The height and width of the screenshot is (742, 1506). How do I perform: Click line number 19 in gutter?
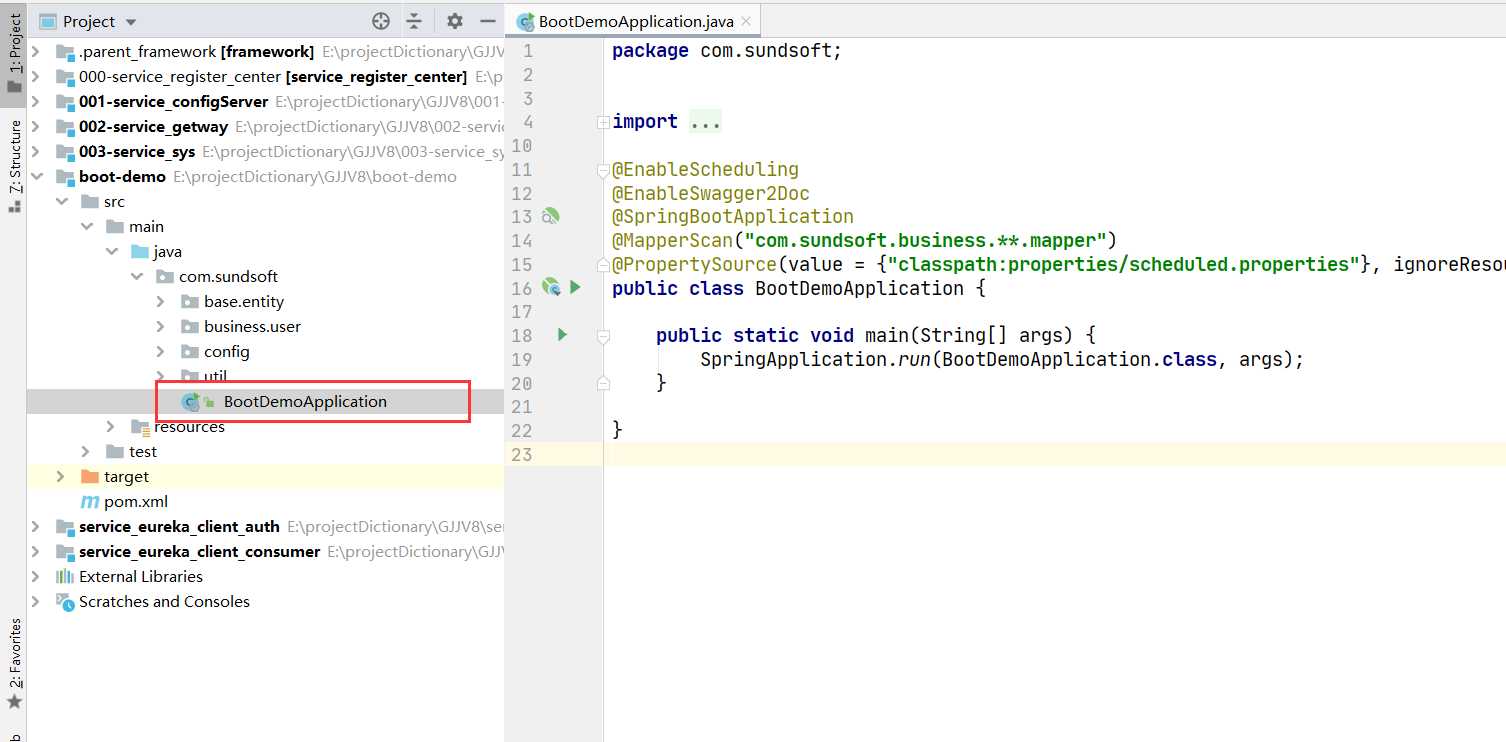[x=521, y=359]
